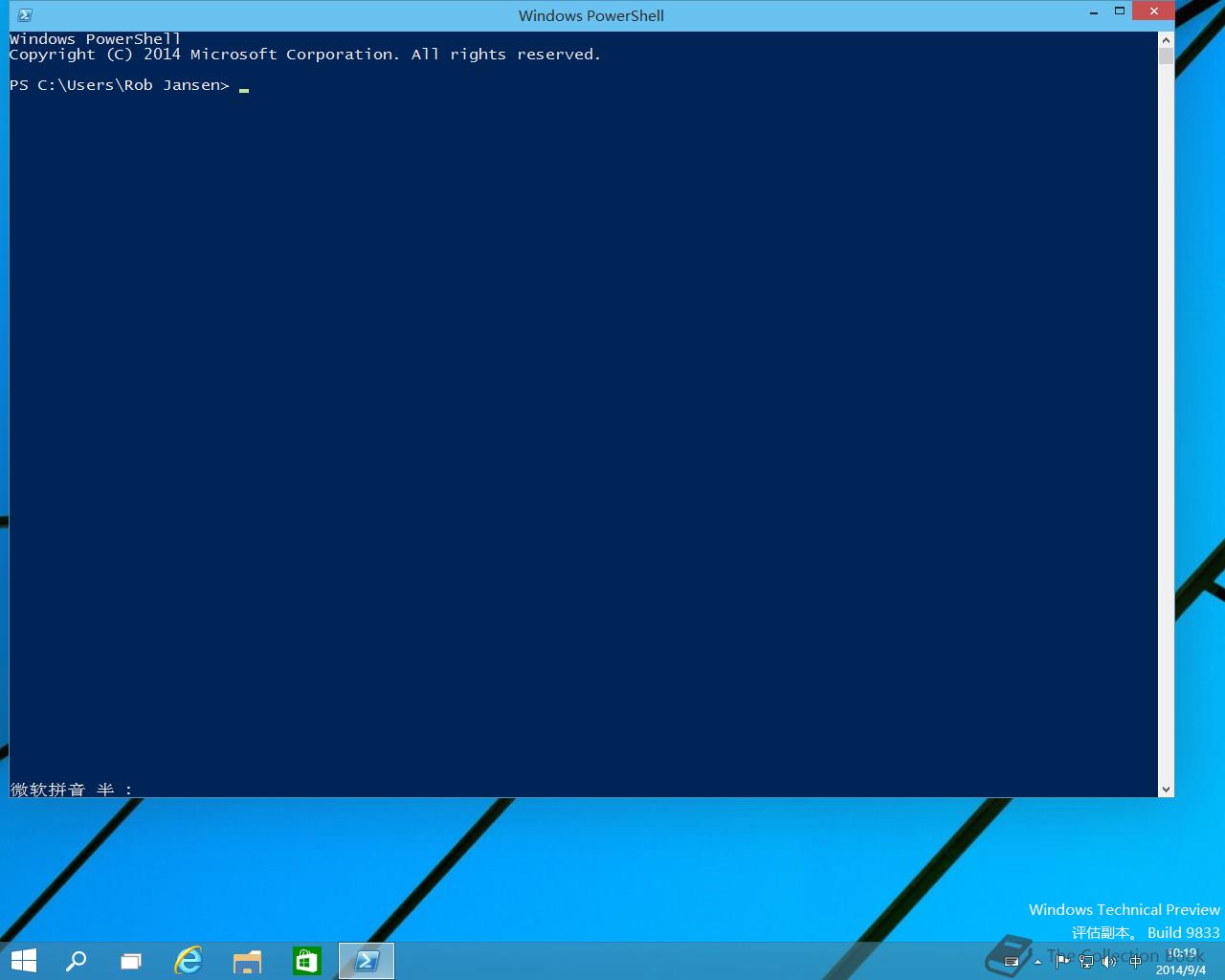Close the Windows PowerShell window
The width and height of the screenshot is (1225, 980).
coord(1153,11)
